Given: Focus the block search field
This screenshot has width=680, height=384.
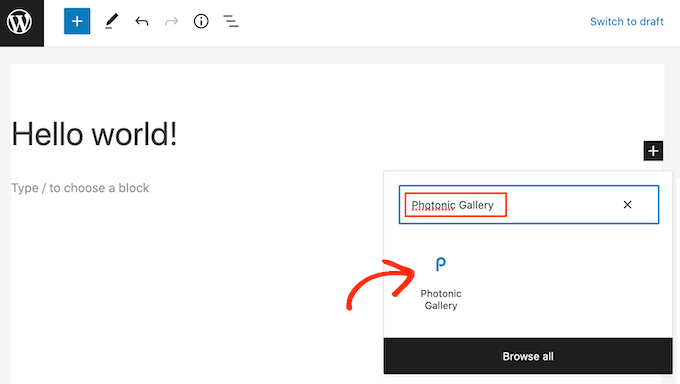Looking at the screenshot, I should pyautogui.click(x=529, y=204).
